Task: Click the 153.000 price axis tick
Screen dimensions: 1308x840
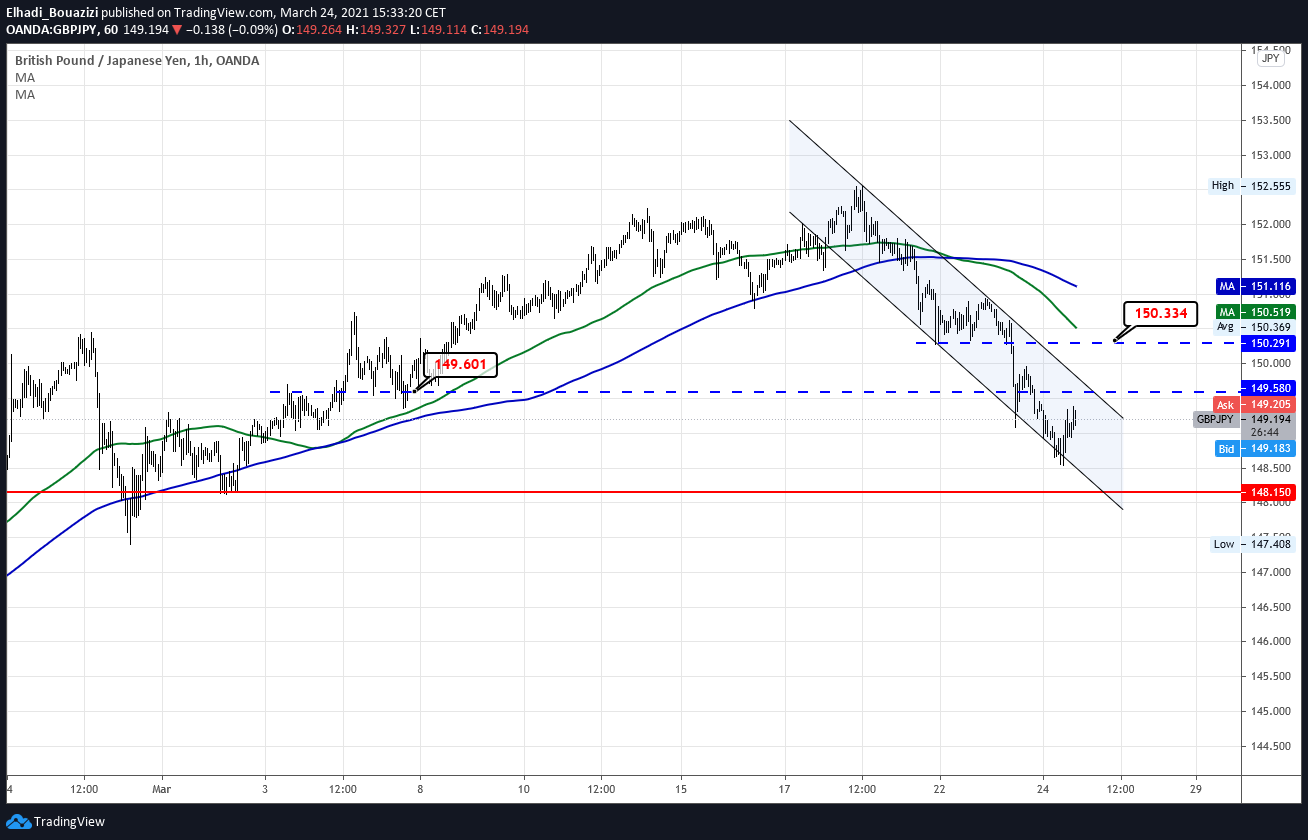Action: [x=1272, y=156]
